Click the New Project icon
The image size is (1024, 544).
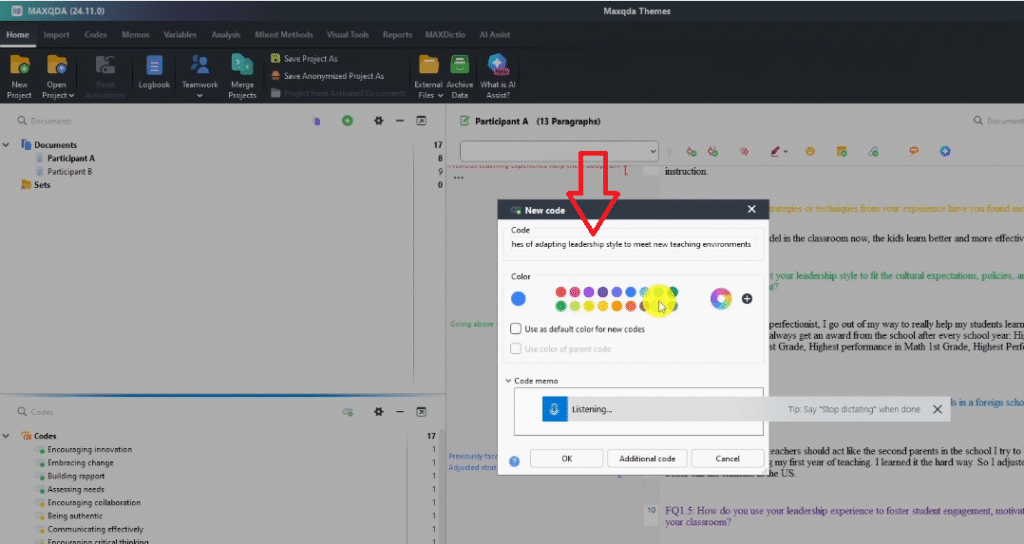(x=19, y=67)
